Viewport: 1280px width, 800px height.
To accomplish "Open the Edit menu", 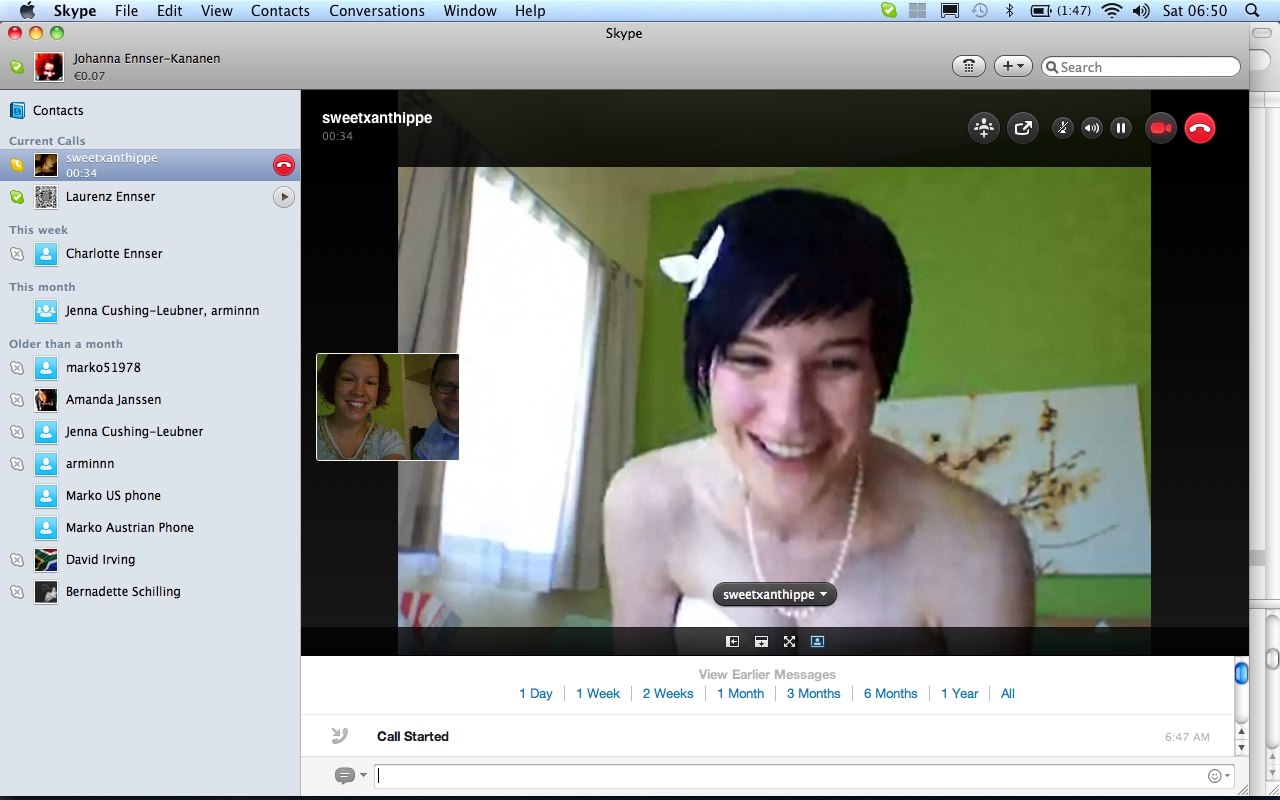I will click(x=170, y=11).
